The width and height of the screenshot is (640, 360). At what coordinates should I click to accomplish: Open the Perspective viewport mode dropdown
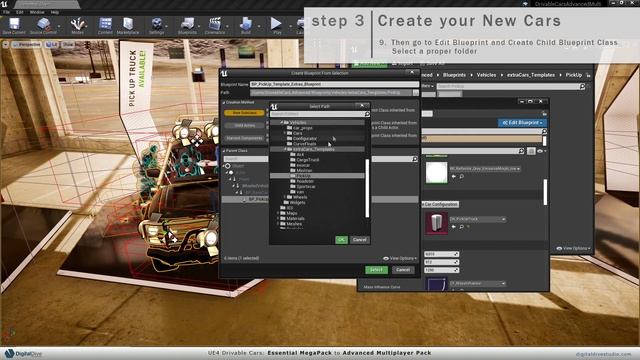click(27, 44)
